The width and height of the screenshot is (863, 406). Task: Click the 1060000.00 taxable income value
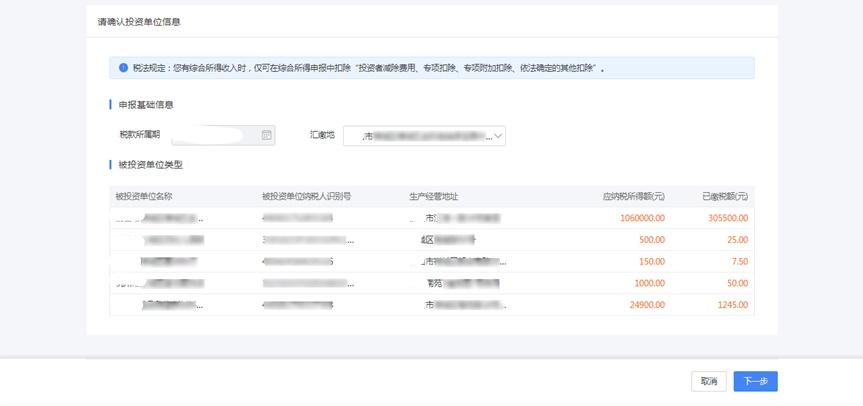click(642, 218)
